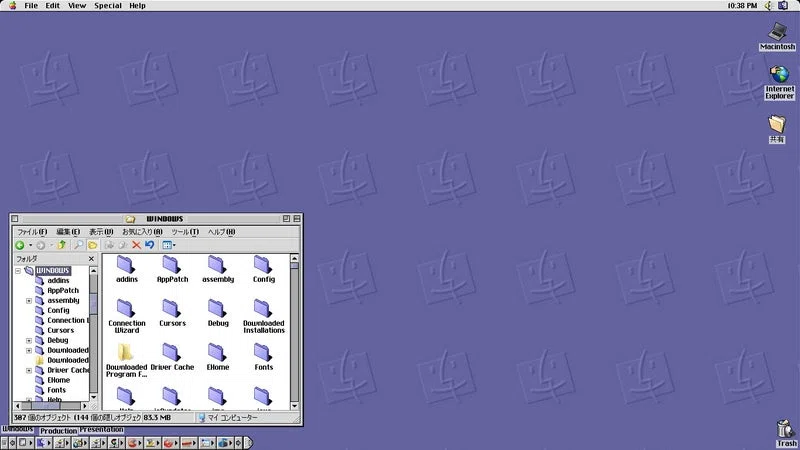The image size is (800, 450).
Task: Select the AppPatch folder icon in file pane
Action: [x=171, y=265]
